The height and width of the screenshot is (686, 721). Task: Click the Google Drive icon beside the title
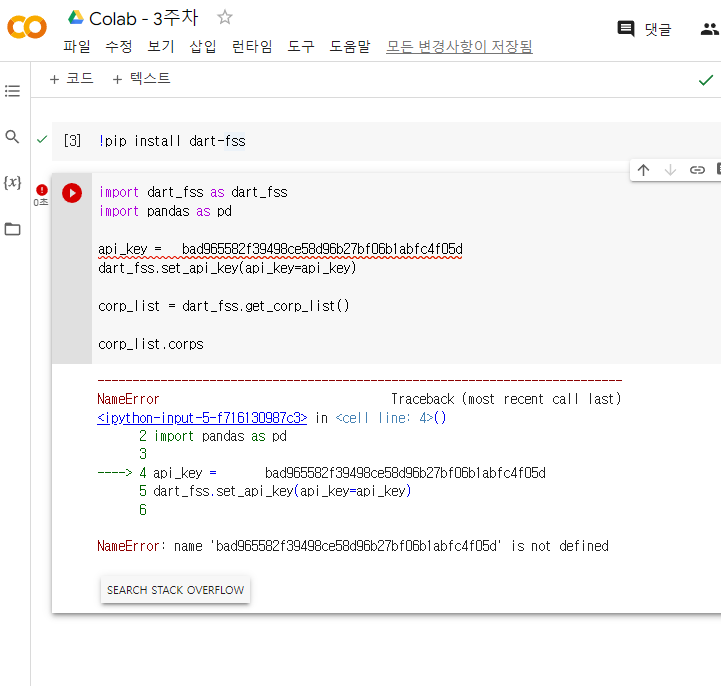coord(76,18)
